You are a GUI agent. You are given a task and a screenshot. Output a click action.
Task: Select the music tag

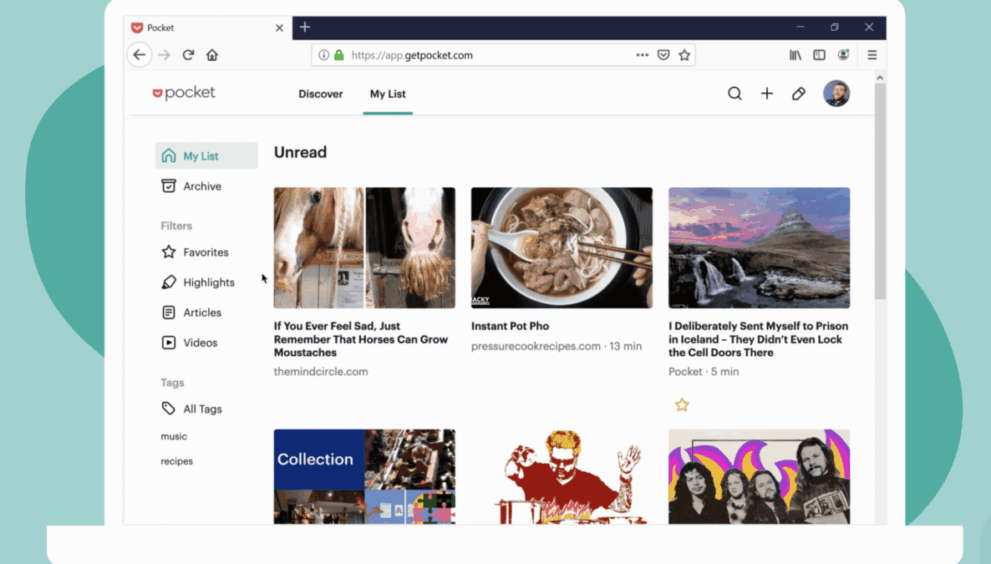(x=174, y=436)
